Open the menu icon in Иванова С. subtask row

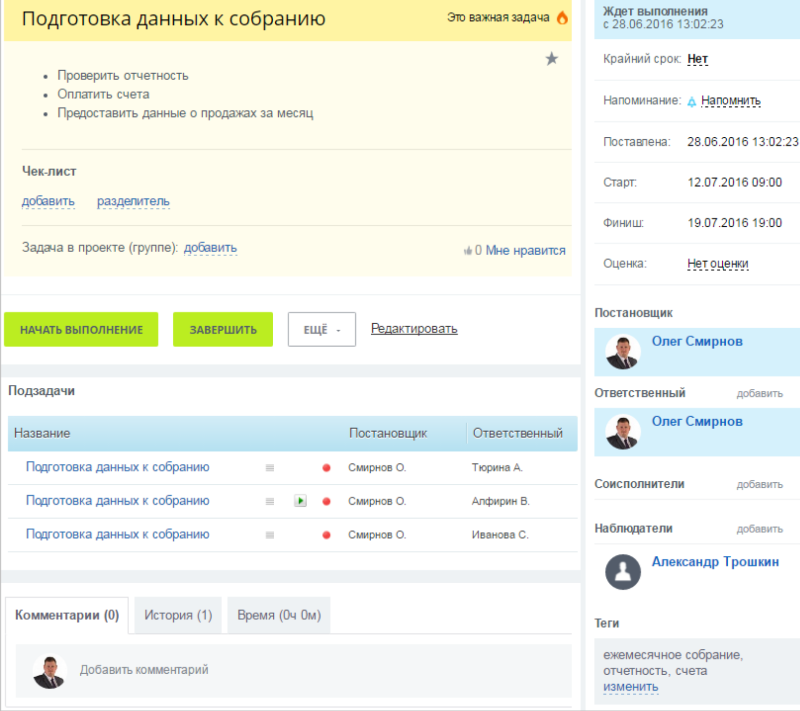click(x=269, y=535)
